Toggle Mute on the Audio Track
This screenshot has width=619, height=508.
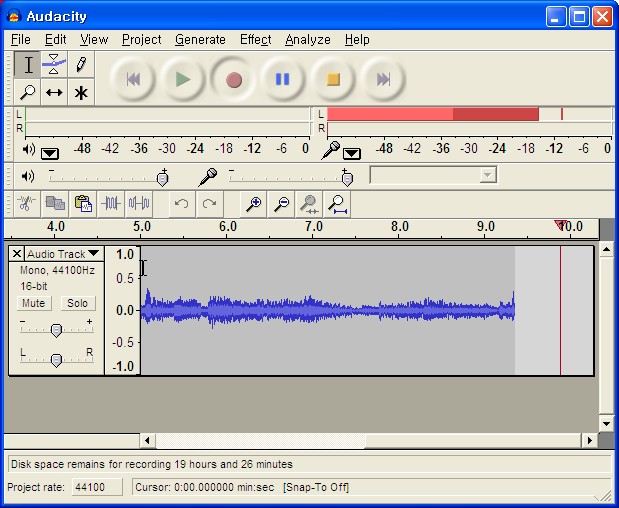point(34,303)
